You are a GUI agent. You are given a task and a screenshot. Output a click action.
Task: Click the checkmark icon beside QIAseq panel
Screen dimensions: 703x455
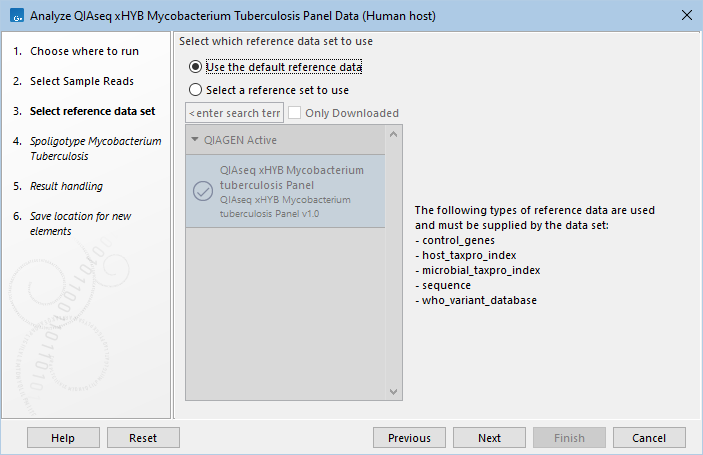tap(202, 191)
